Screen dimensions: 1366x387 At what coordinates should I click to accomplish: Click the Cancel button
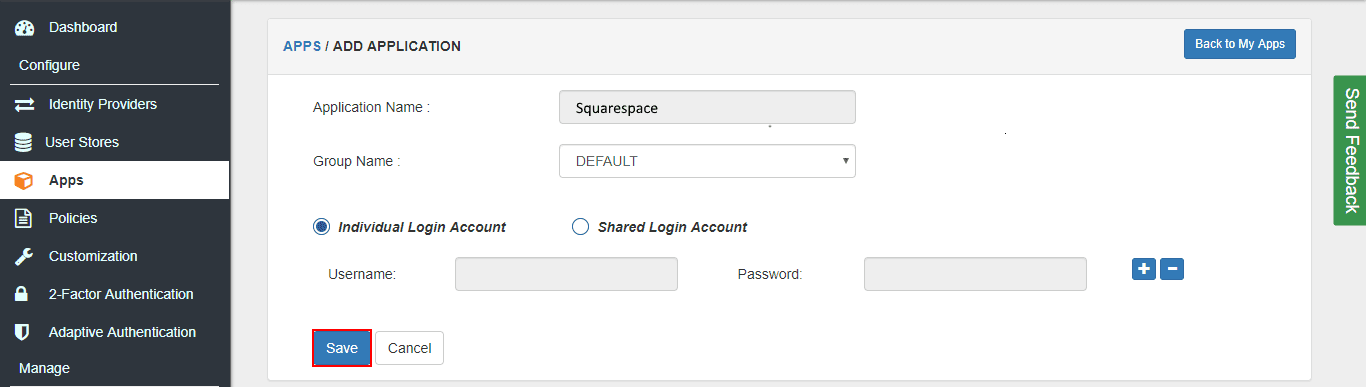point(409,348)
